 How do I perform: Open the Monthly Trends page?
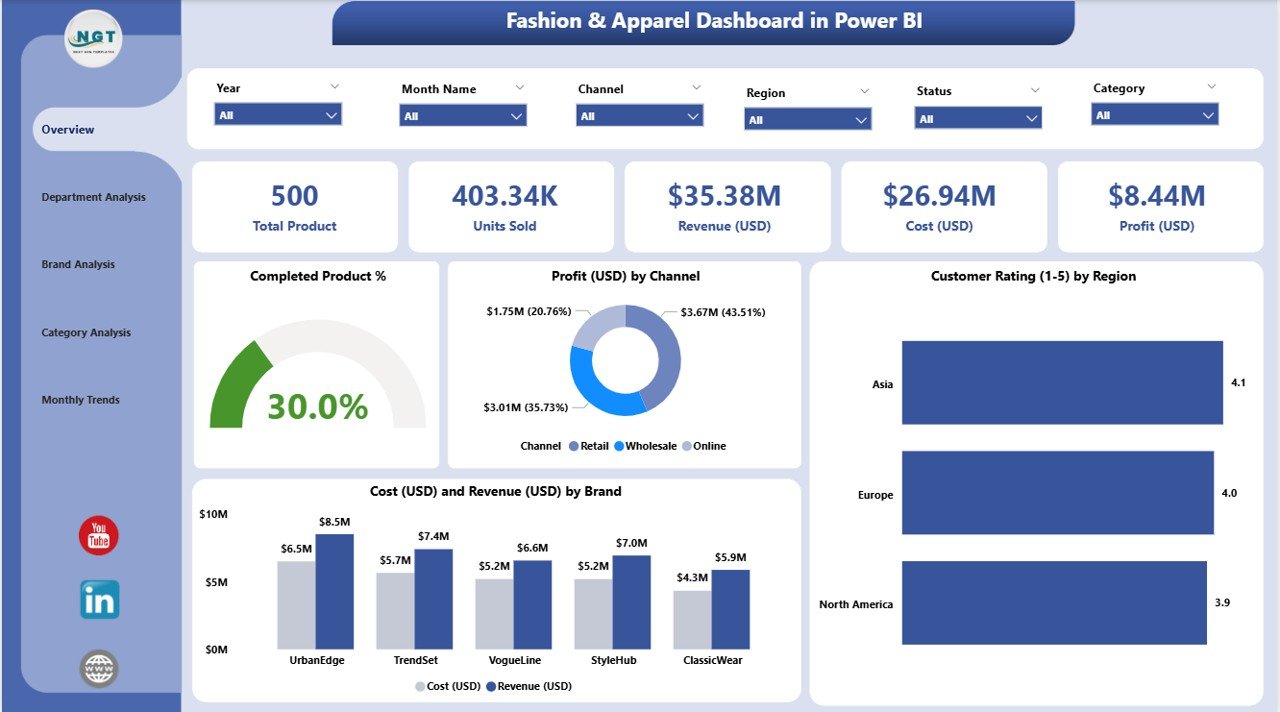click(80, 400)
